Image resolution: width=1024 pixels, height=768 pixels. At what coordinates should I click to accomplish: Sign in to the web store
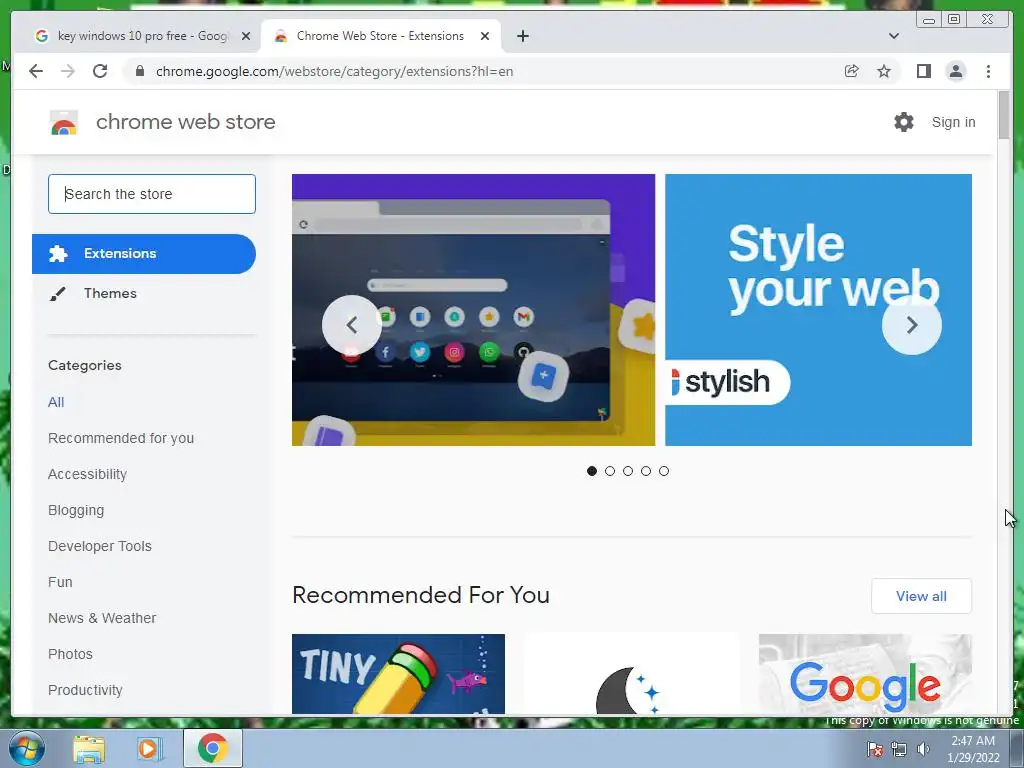coord(953,122)
